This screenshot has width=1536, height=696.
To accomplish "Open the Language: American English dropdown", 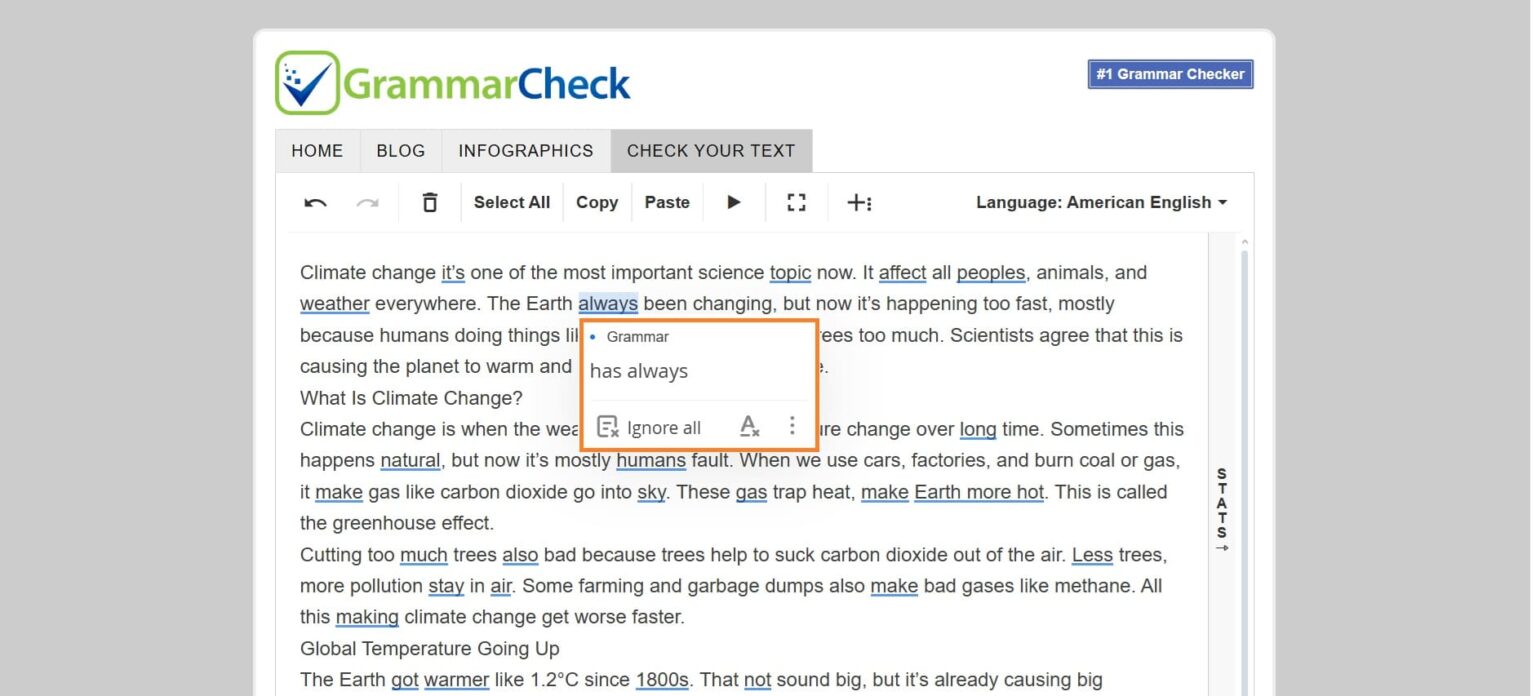I will [1100, 202].
